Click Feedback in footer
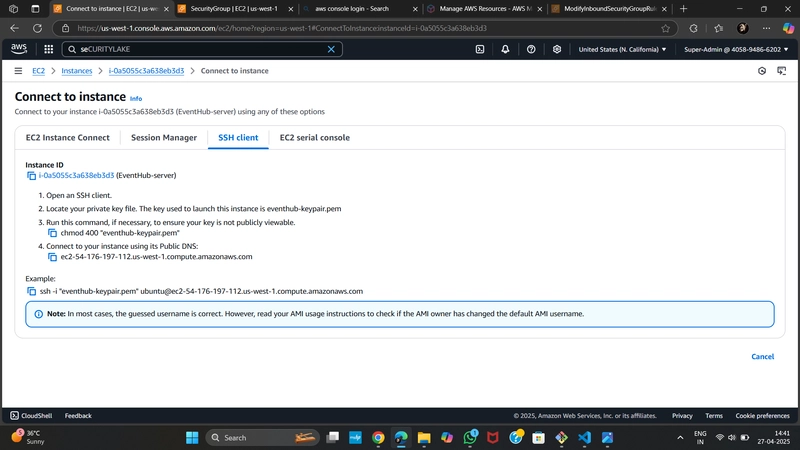Viewport: 800px width, 450px height. 78,416
